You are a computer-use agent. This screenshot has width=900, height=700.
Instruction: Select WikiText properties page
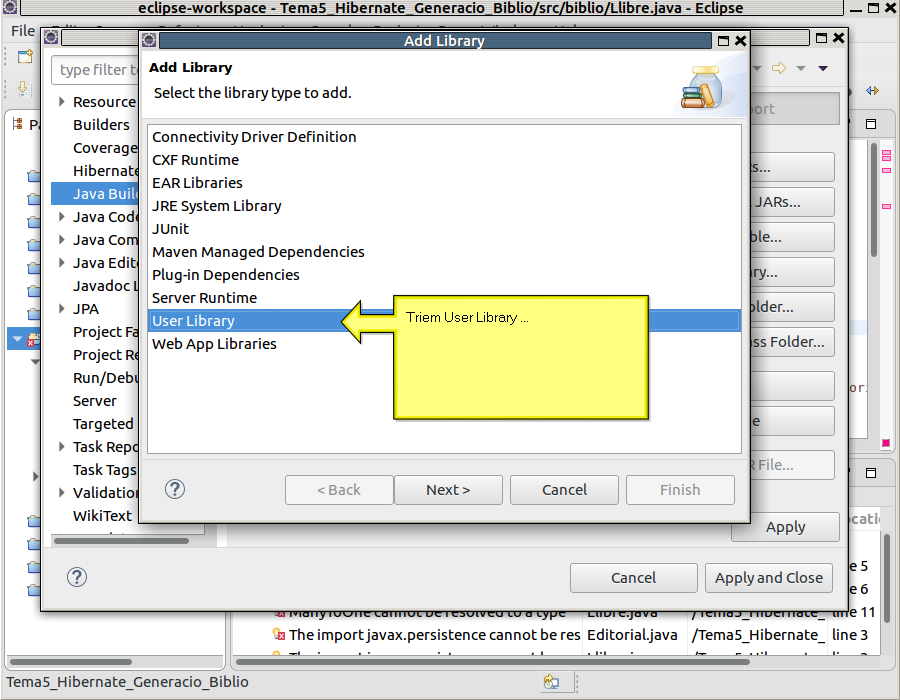point(102,516)
